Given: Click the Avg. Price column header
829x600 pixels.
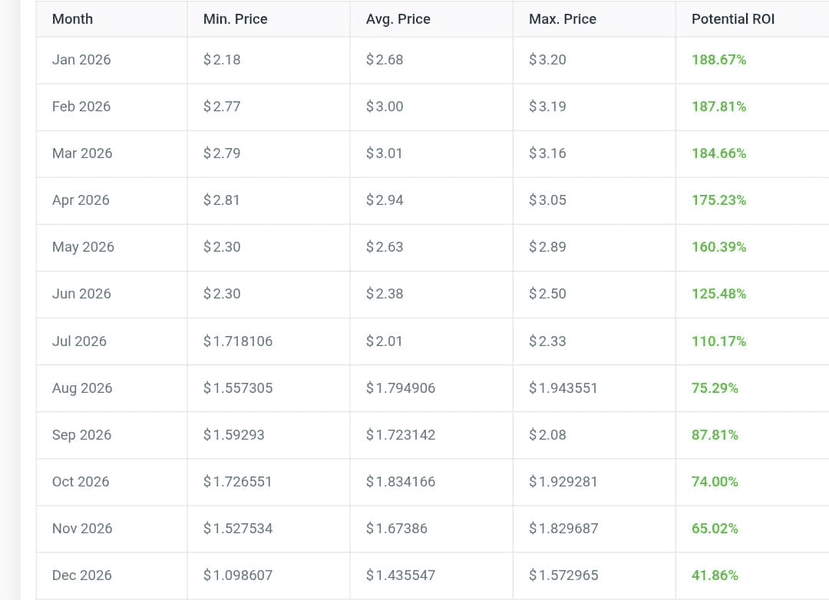Looking at the screenshot, I should click(x=398, y=19).
